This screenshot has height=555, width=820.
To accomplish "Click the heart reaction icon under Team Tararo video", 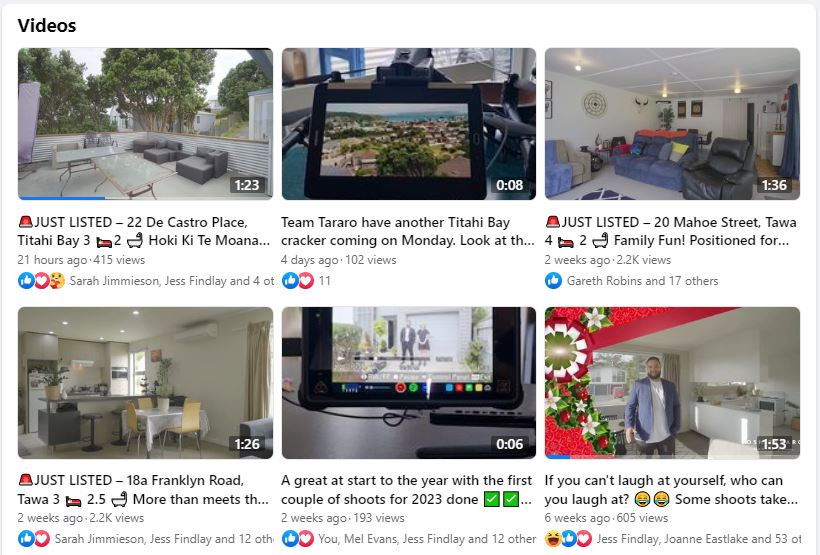I will tap(305, 281).
